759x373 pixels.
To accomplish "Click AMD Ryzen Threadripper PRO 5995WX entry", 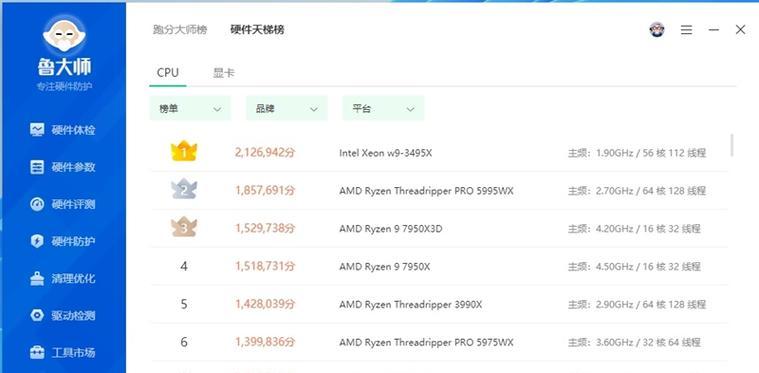I will click(x=426, y=191).
